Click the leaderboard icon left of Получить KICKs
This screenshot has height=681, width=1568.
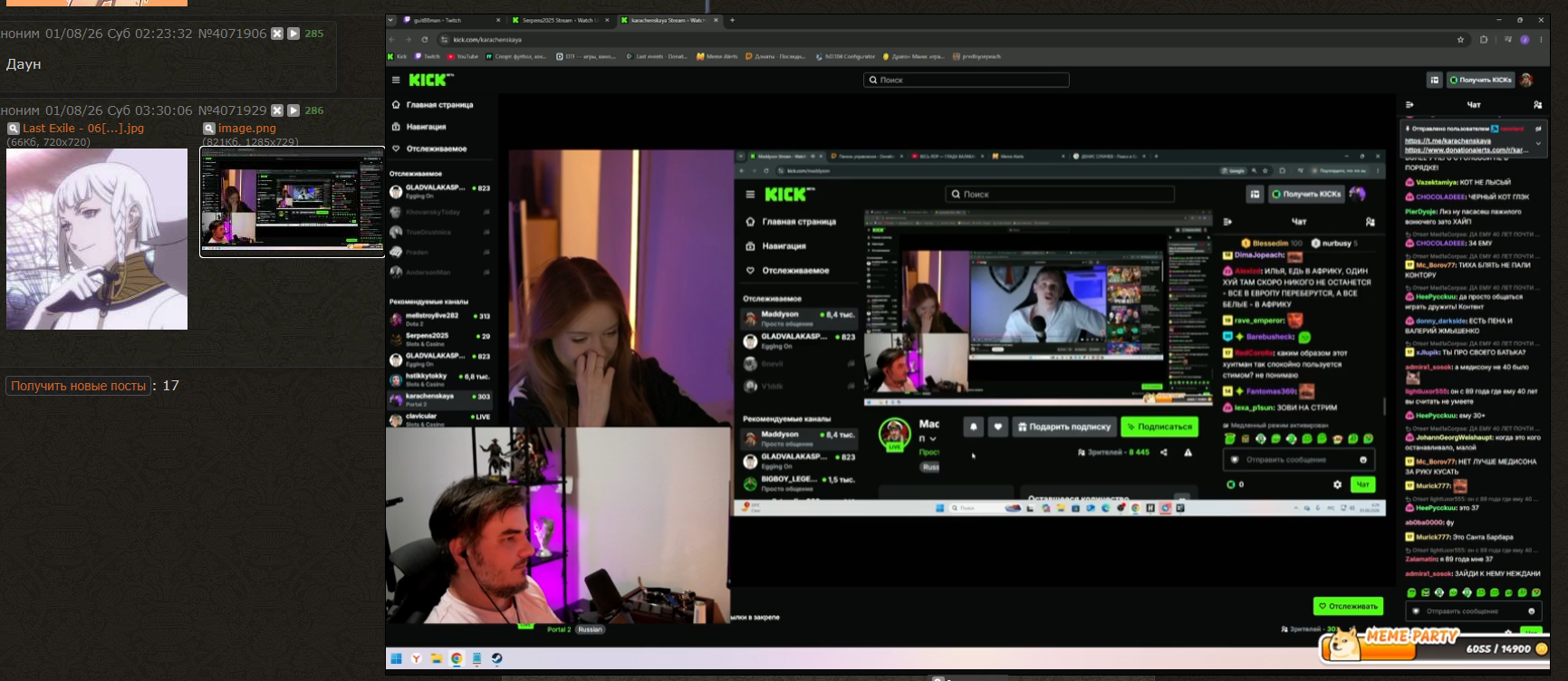point(1435,80)
